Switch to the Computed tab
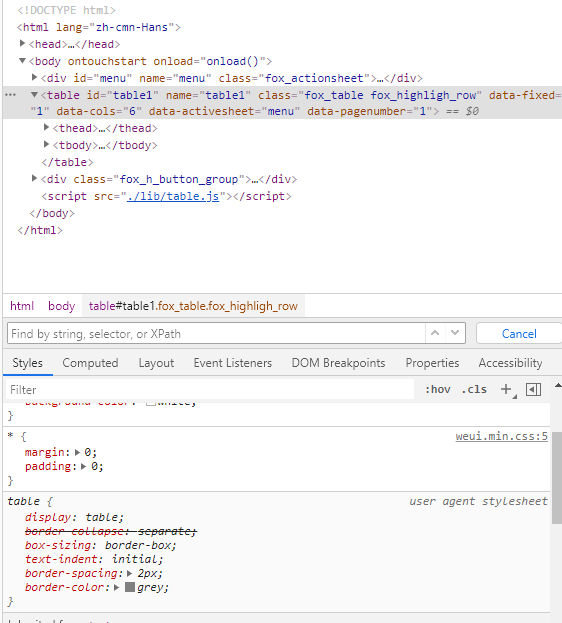 point(90,363)
